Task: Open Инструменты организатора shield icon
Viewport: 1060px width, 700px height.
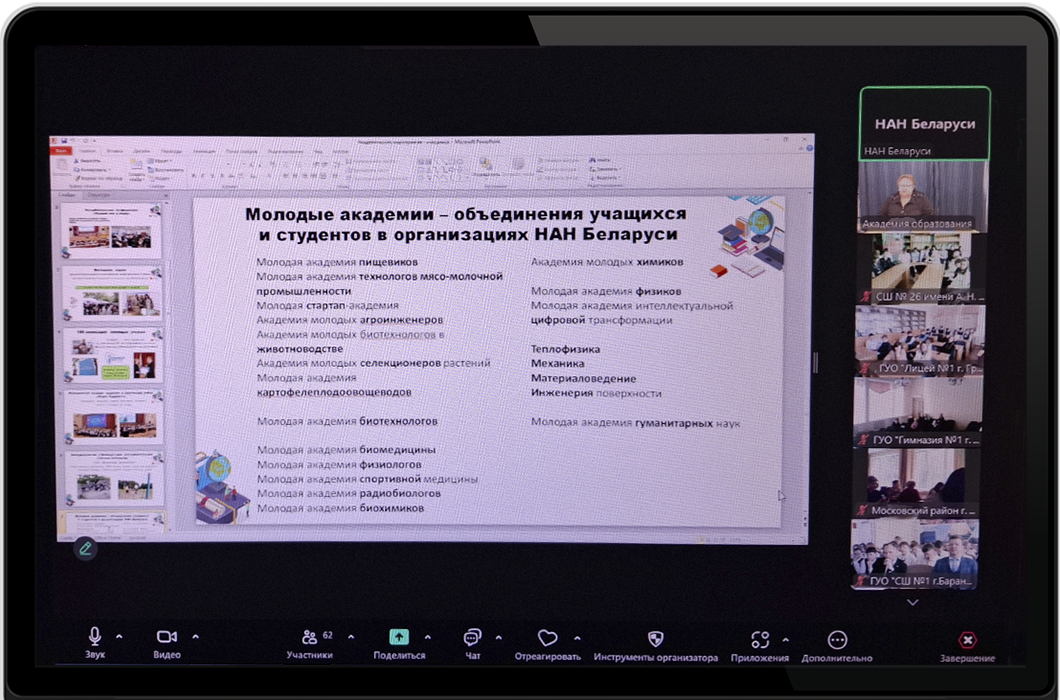Action: click(655, 638)
